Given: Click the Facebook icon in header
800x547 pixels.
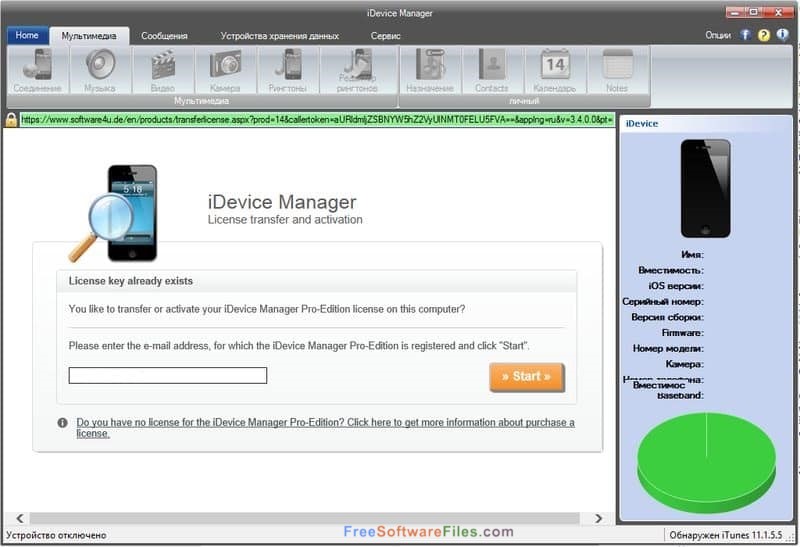Looking at the screenshot, I should 745,35.
